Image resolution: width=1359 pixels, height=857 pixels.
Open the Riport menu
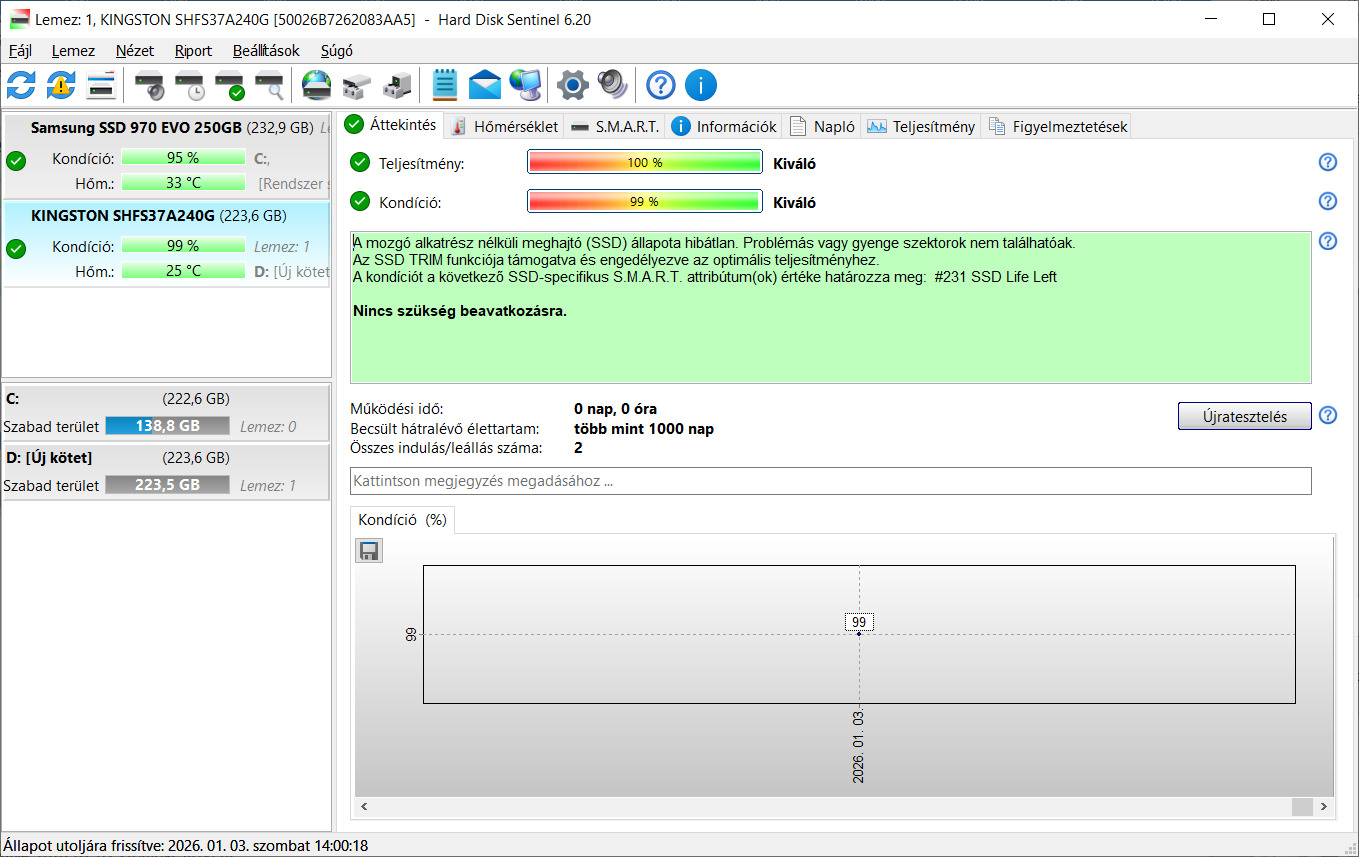193,51
